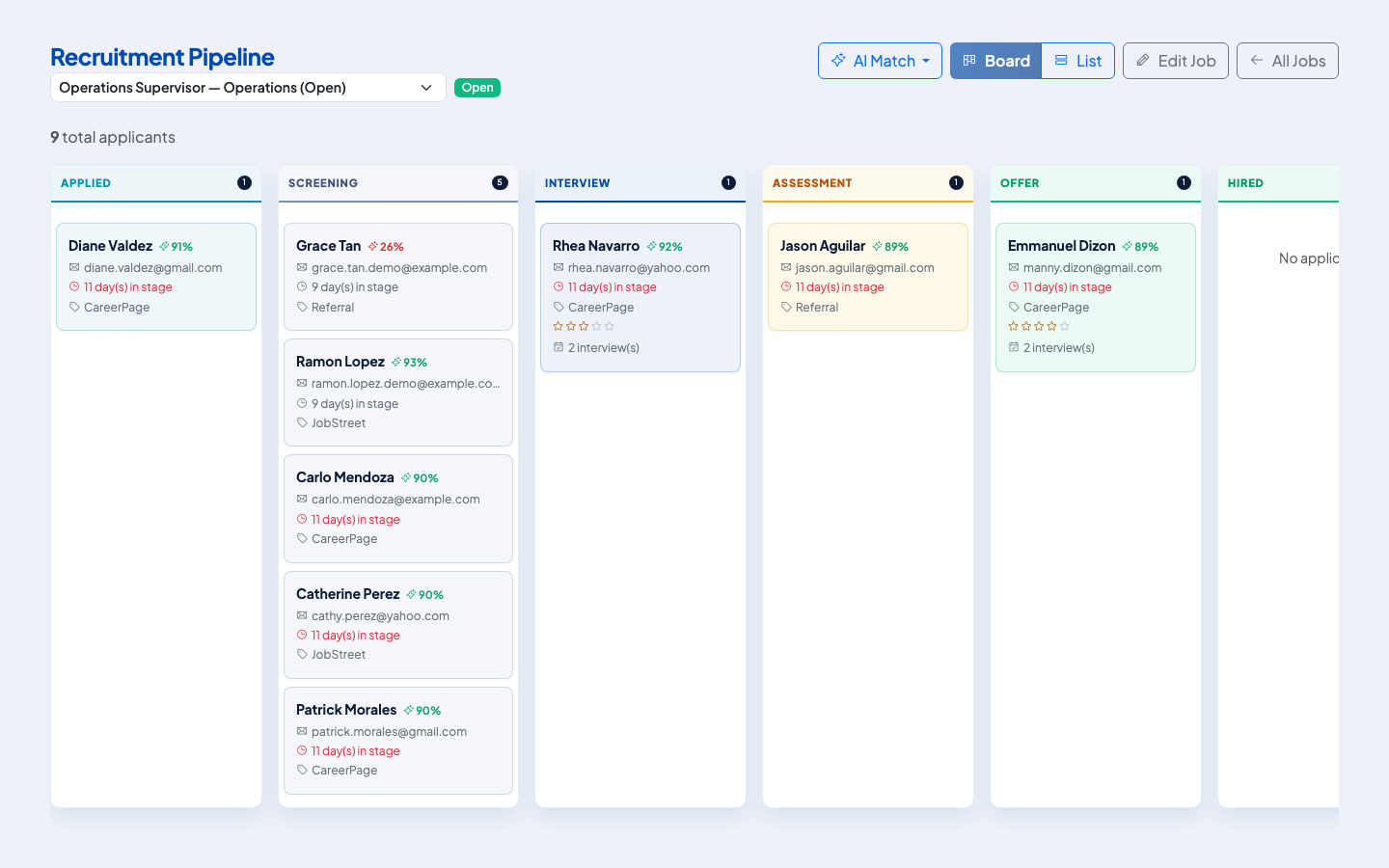Select Carlo Mendoza's card
The height and width of the screenshot is (868, 1389).
coord(398,508)
